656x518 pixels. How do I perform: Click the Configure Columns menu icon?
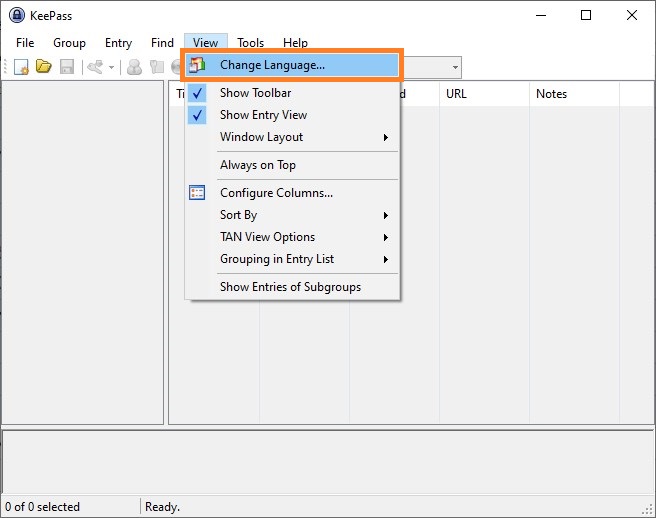[197, 193]
